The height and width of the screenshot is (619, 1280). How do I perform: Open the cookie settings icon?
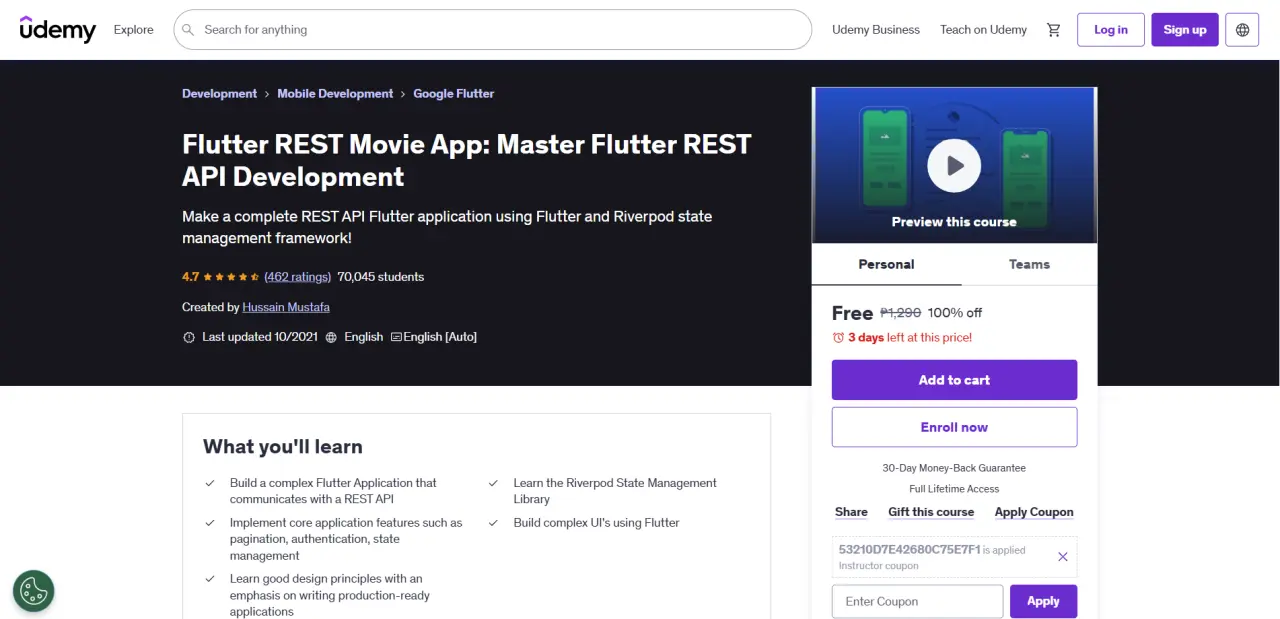tap(34, 590)
